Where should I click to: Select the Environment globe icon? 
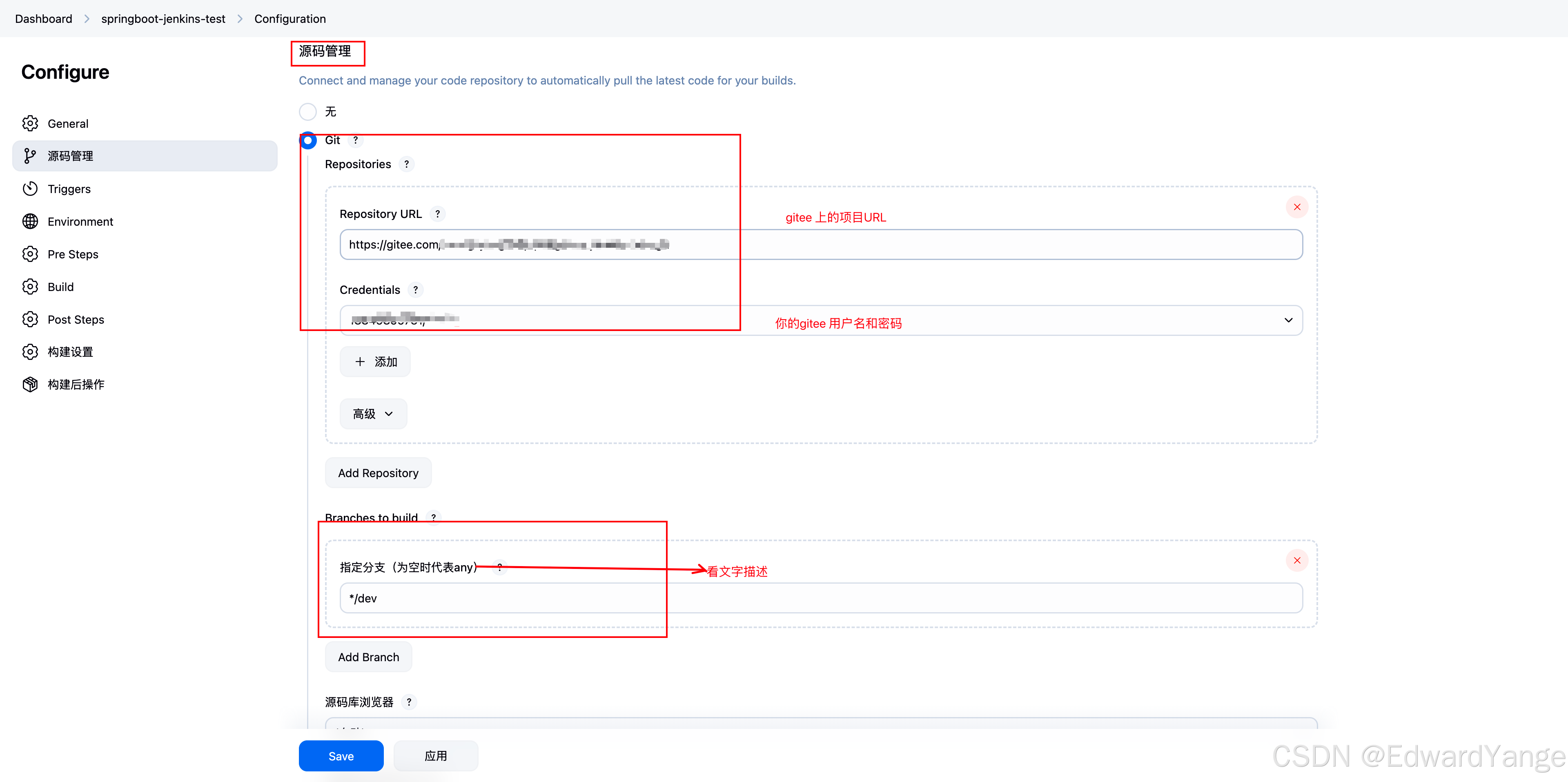click(31, 221)
